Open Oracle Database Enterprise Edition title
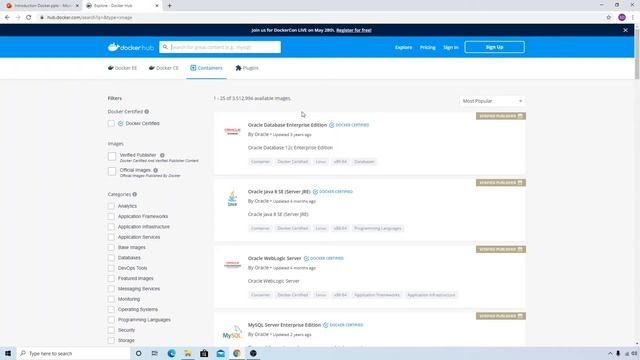 click(x=287, y=125)
